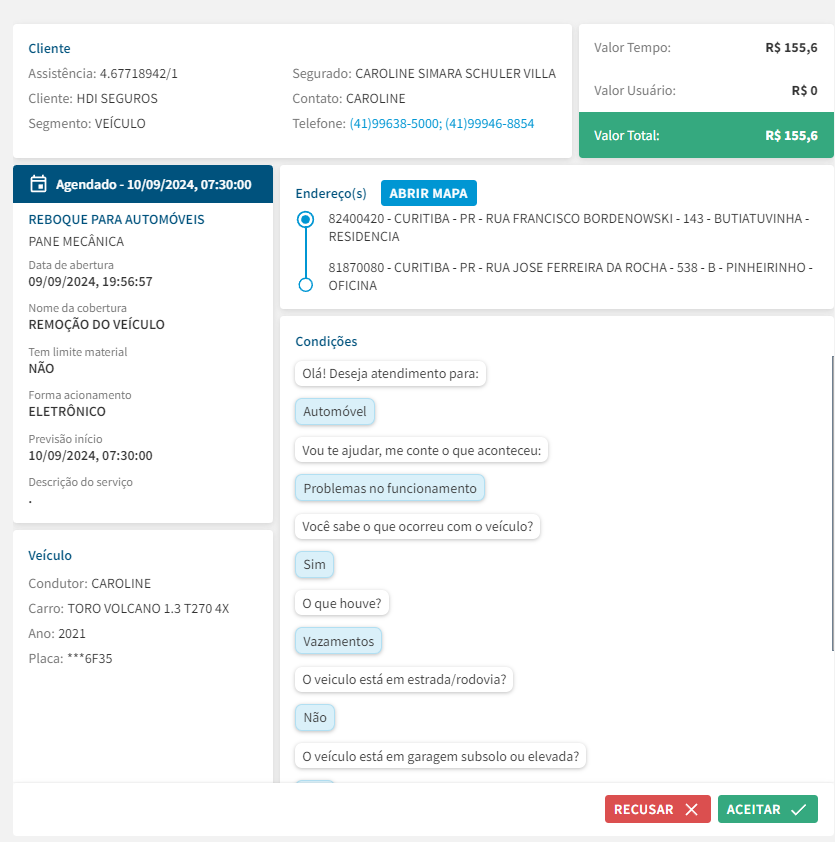This screenshot has height=842, width=835.
Task: Click the calendar icon beside Agendado
Action: click(39, 184)
